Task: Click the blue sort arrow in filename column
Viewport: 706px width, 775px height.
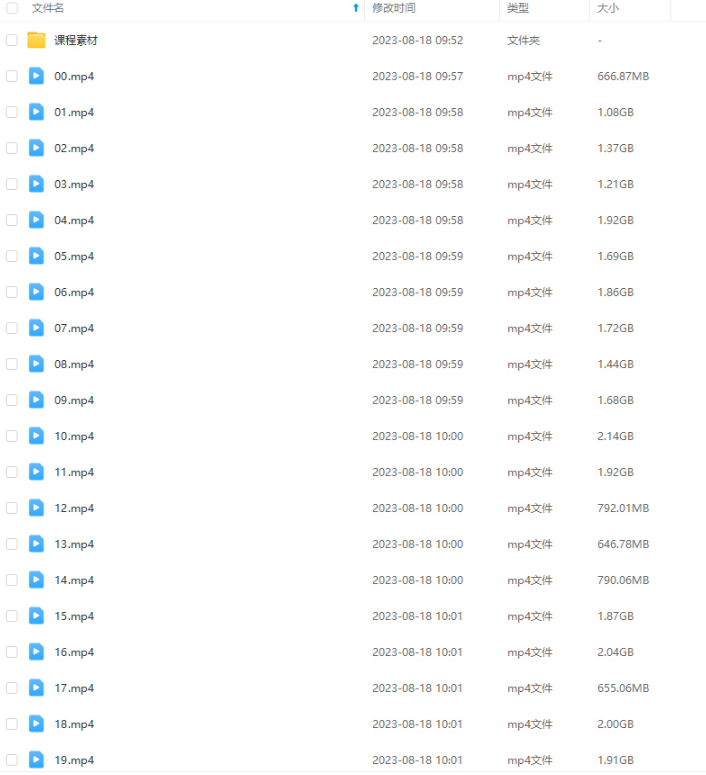Action: coord(355,8)
